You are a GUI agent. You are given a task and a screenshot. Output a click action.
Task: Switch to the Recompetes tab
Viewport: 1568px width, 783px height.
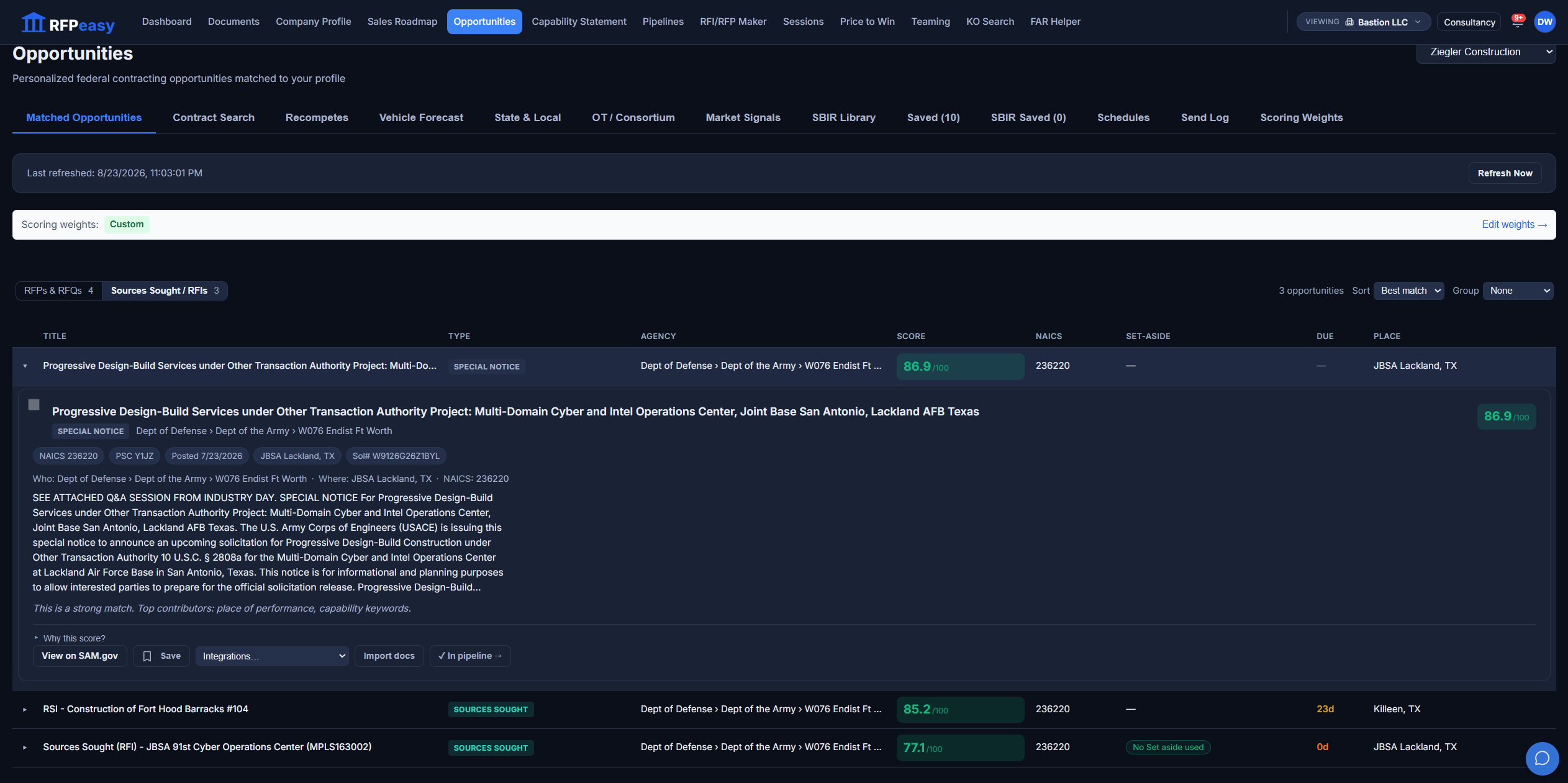tap(317, 117)
